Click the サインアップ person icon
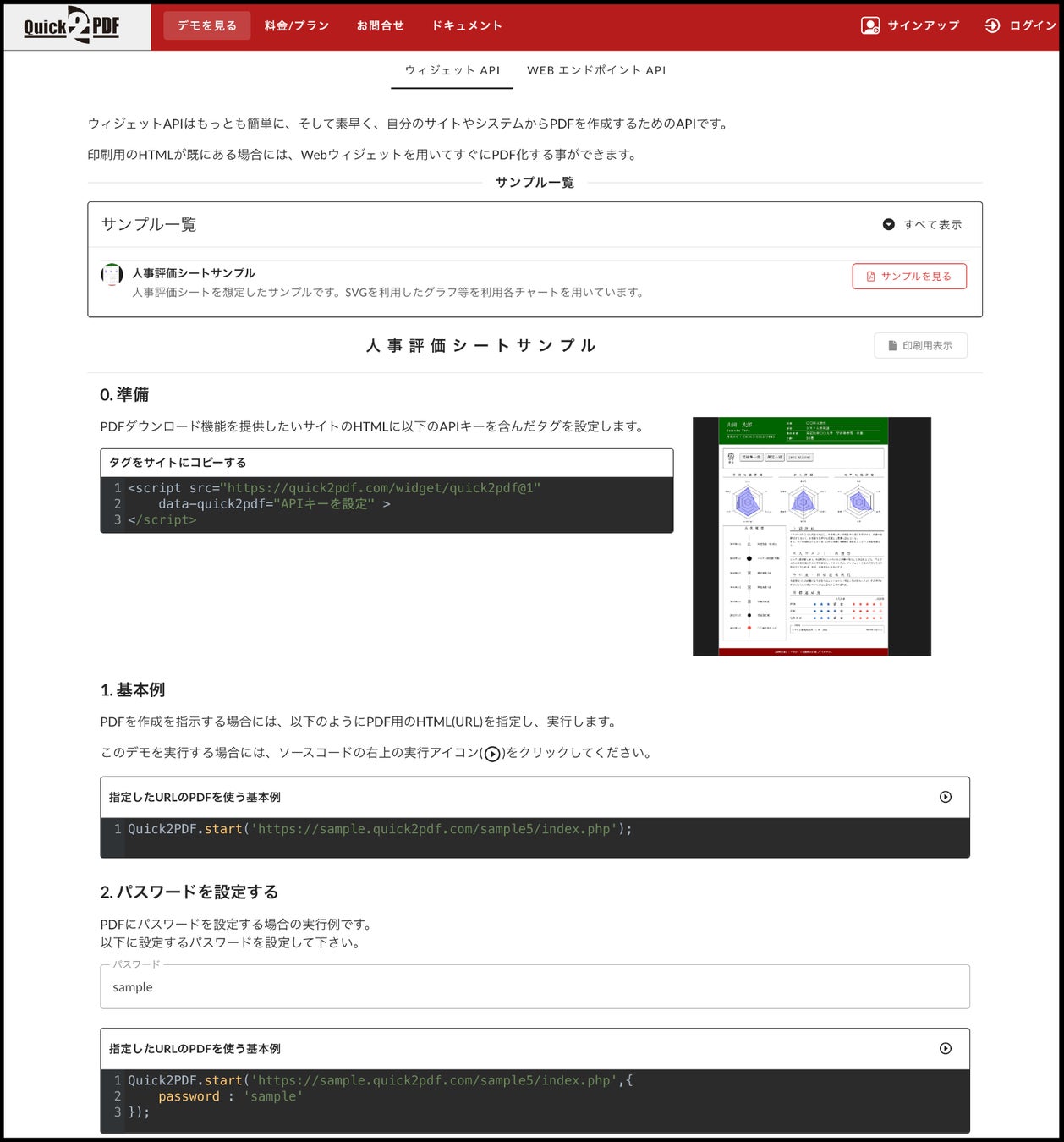1064x1142 pixels. [870, 25]
